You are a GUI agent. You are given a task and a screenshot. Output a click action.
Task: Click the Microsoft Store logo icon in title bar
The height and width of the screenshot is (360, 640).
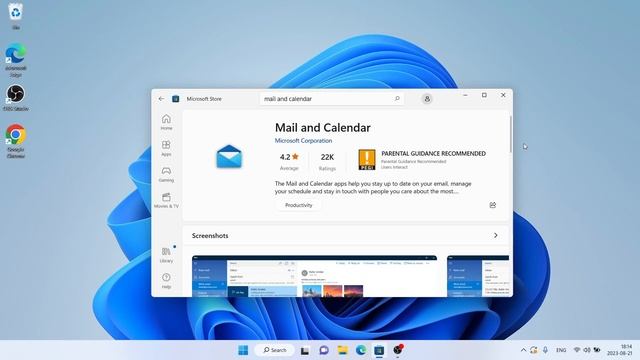click(x=176, y=99)
